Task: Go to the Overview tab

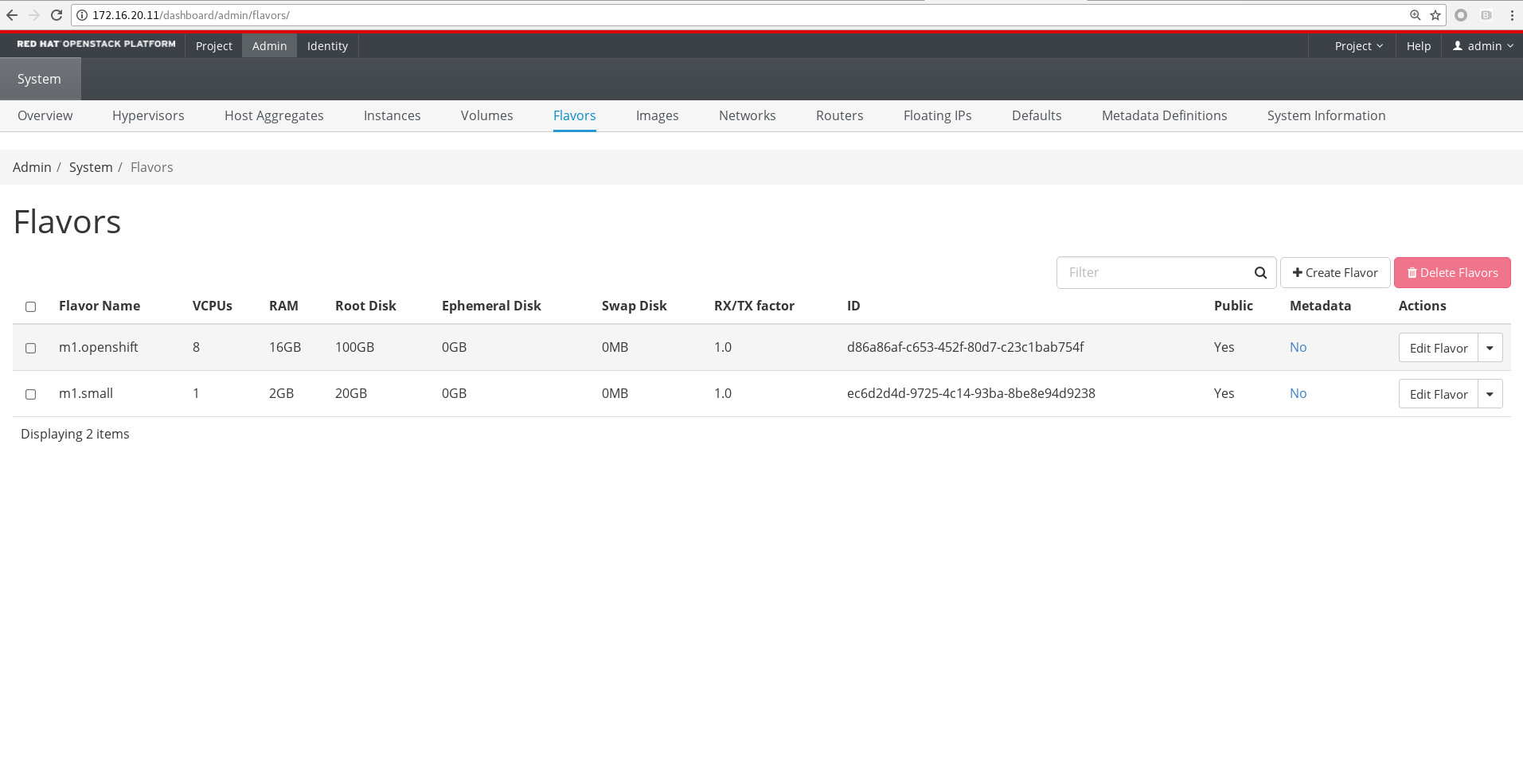Action: pyautogui.click(x=45, y=115)
